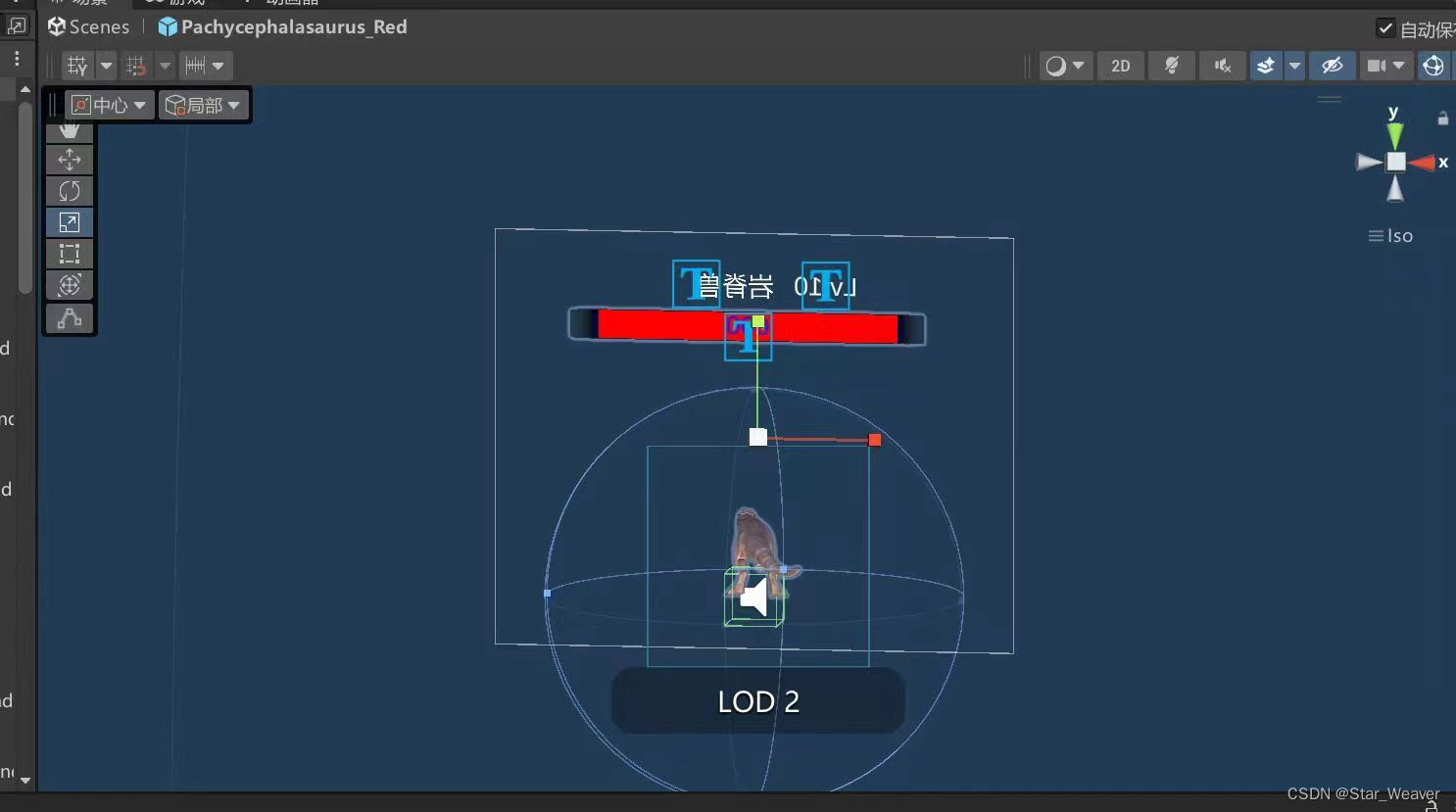Toggle the 自动保存 auto-save checkbox
The height and width of the screenshot is (812, 1456).
(x=1387, y=27)
